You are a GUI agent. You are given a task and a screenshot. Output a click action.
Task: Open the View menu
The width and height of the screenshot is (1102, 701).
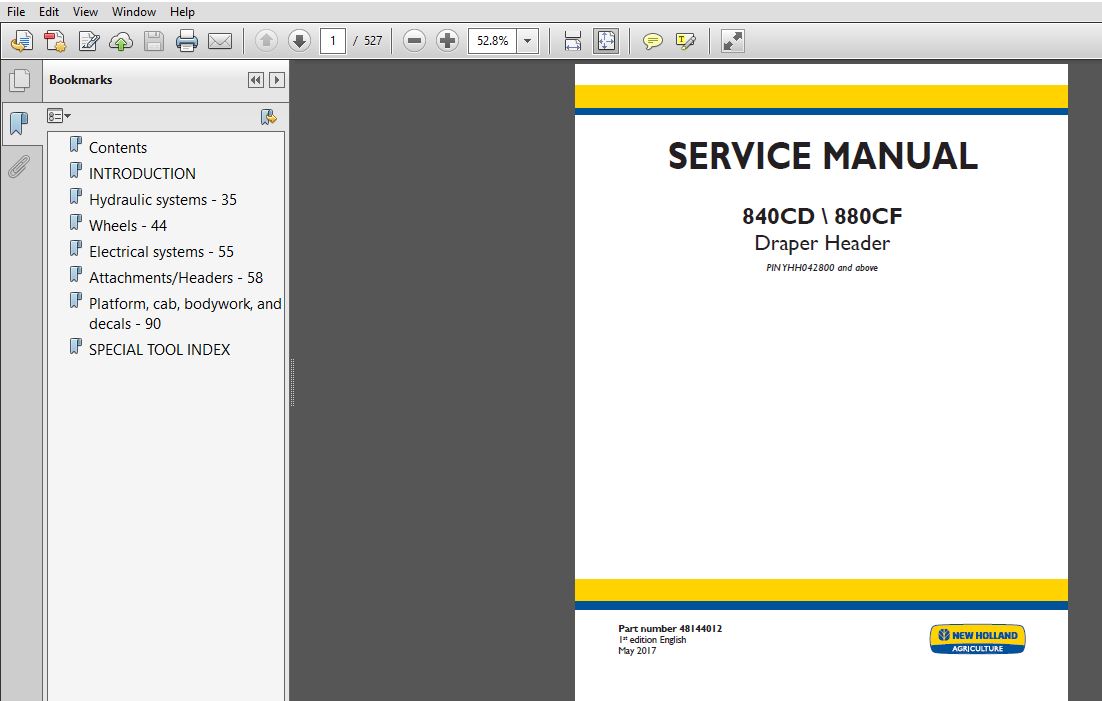[x=85, y=12]
